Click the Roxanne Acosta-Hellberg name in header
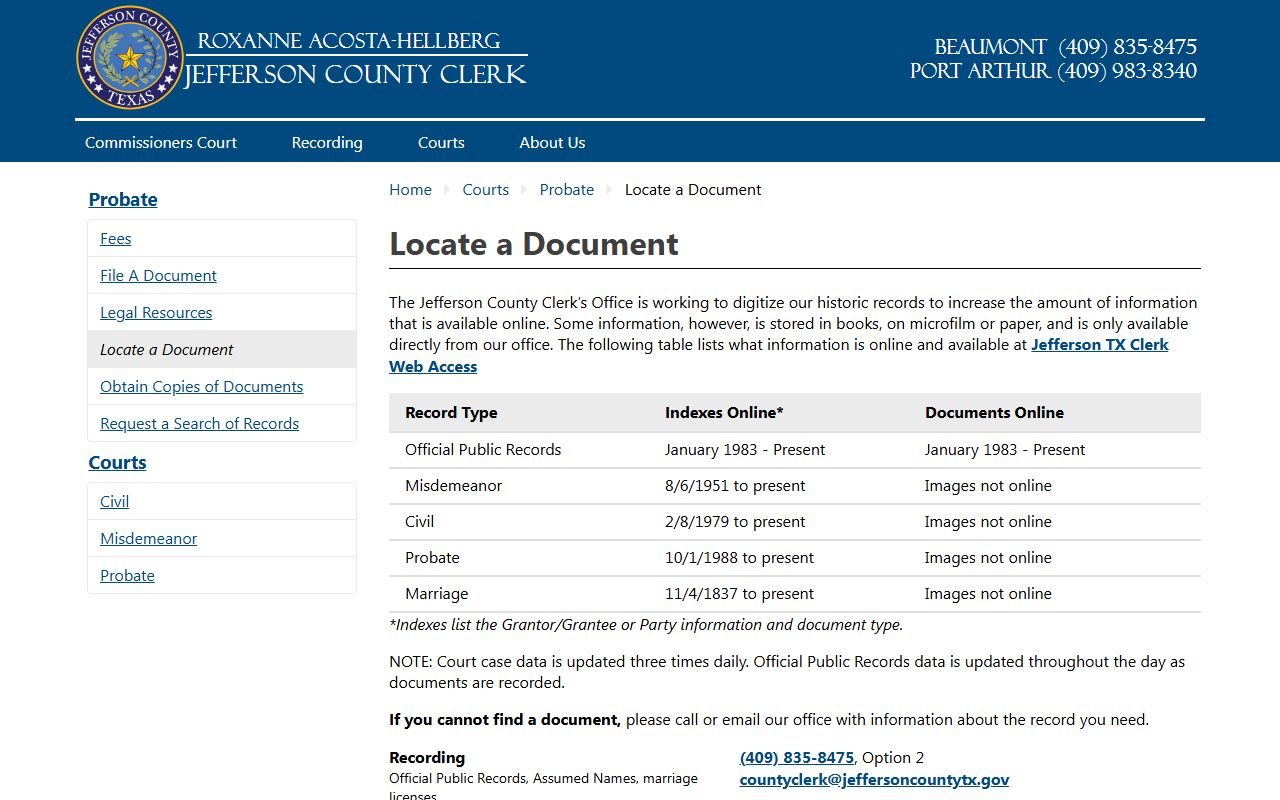 pyautogui.click(x=349, y=41)
